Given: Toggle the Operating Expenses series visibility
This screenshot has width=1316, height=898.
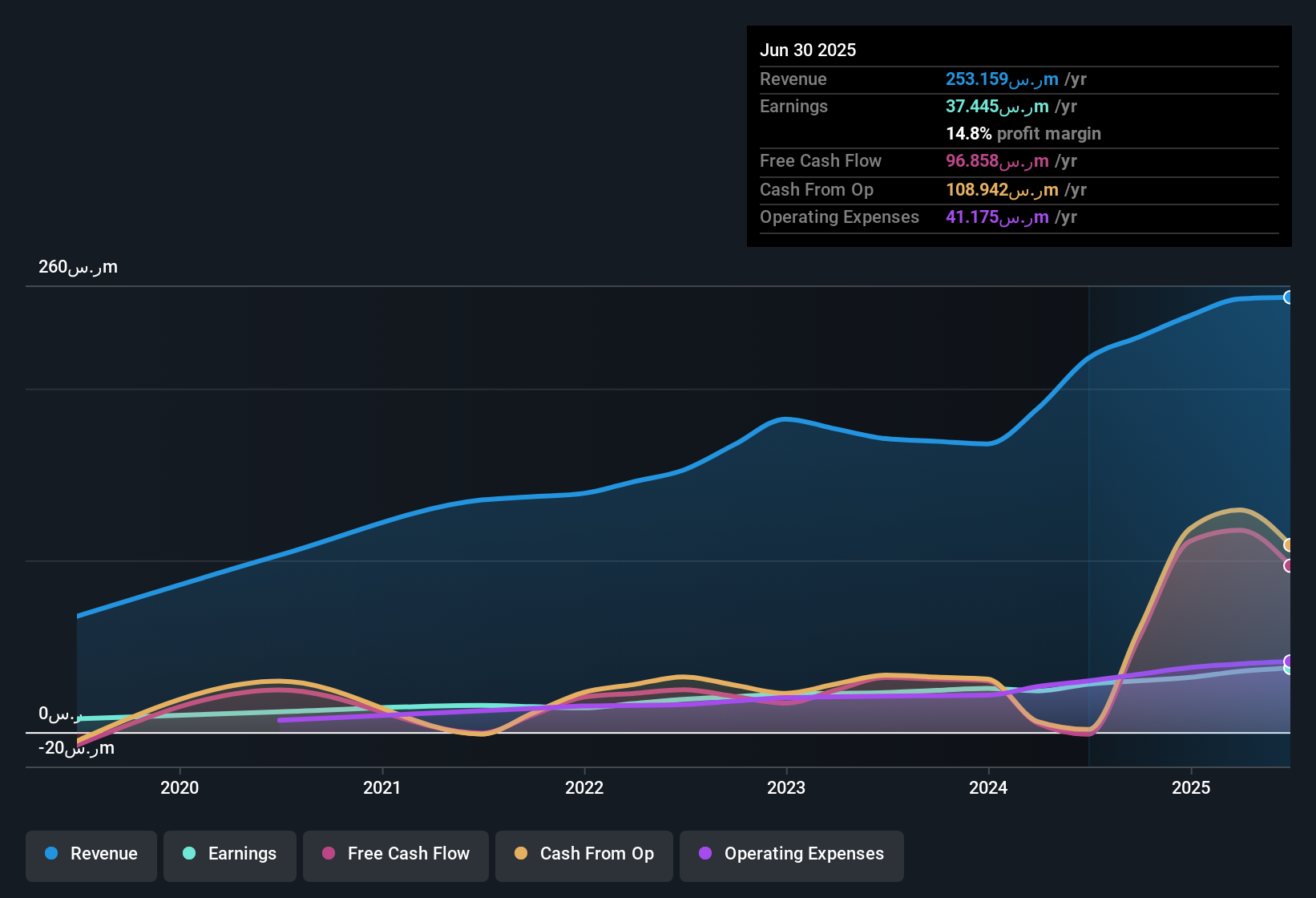Looking at the screenshot, I should point(791,854).
